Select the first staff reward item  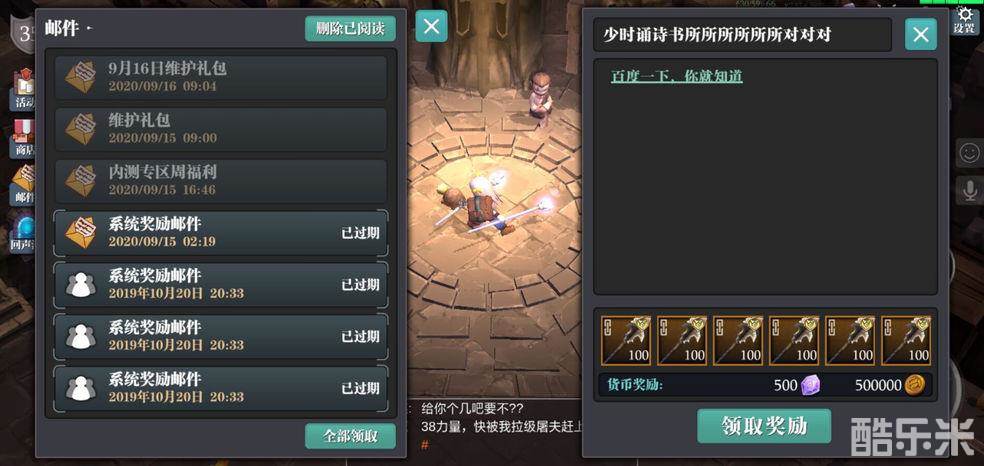tap(626, 340)
